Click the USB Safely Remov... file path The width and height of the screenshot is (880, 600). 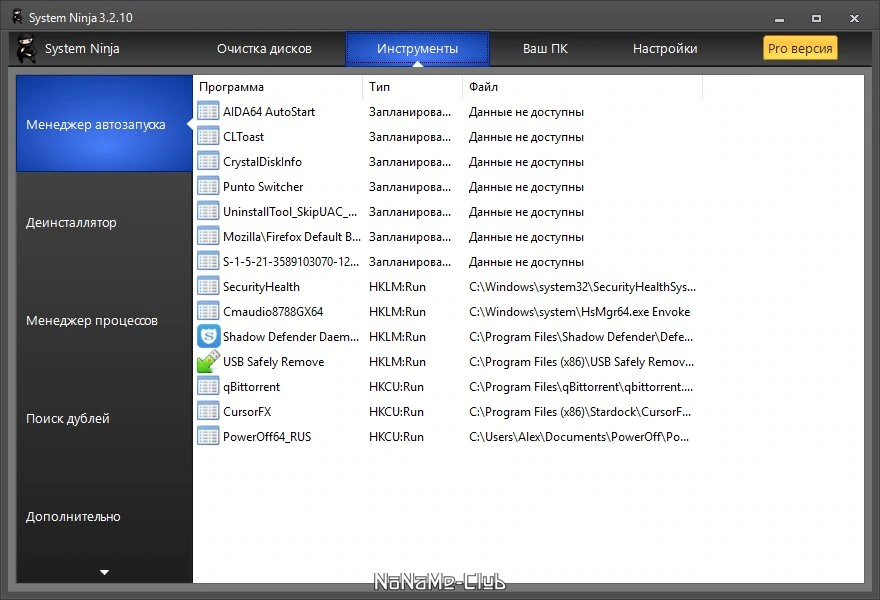581,362
